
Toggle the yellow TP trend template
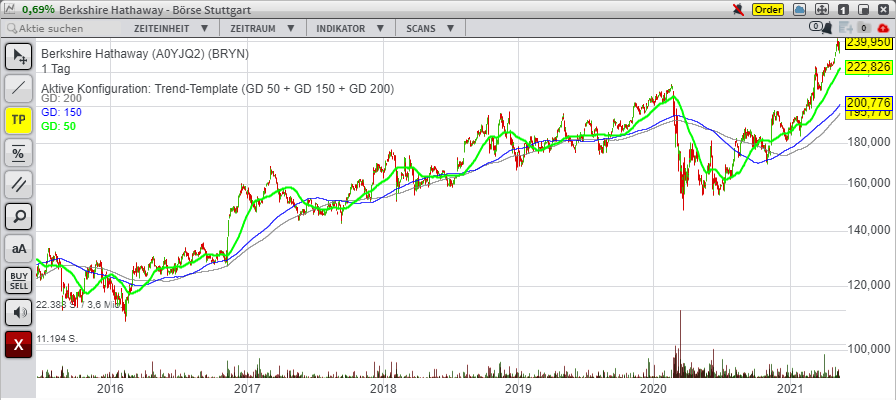click(18, 120)
